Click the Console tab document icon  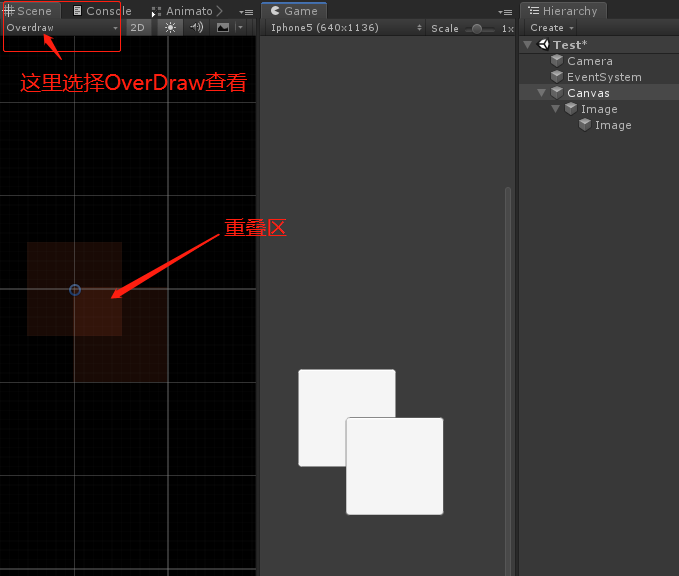point(77,10)
